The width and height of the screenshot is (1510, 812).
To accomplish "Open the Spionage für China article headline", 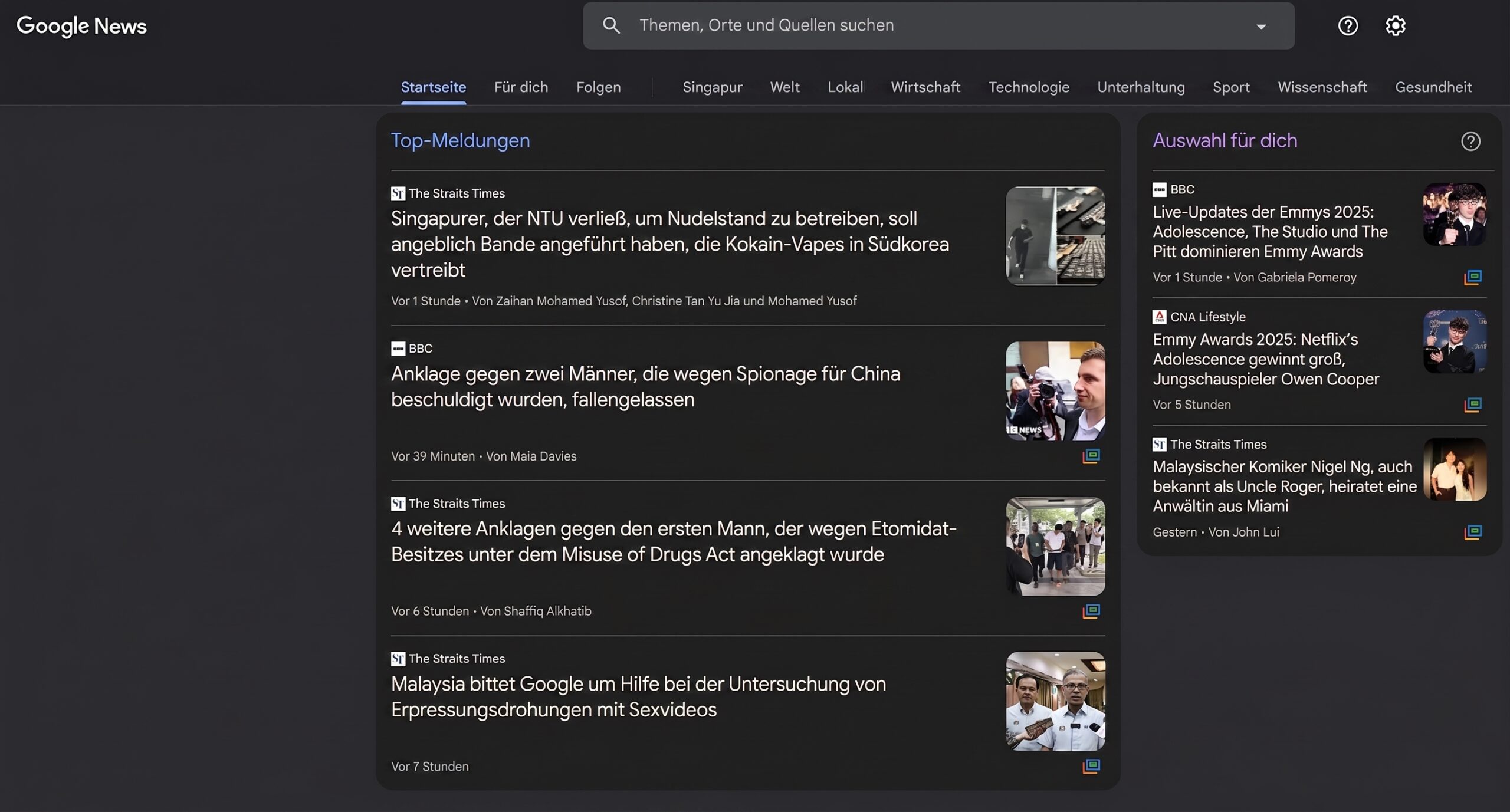I will tap(645, 387).
